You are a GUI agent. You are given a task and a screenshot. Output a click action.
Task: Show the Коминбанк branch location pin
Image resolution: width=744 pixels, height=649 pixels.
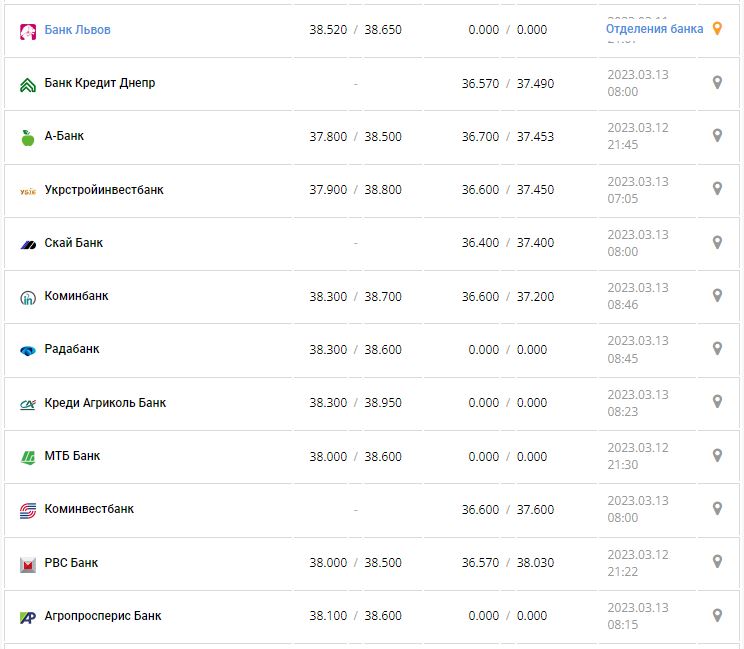pos(717,295)
